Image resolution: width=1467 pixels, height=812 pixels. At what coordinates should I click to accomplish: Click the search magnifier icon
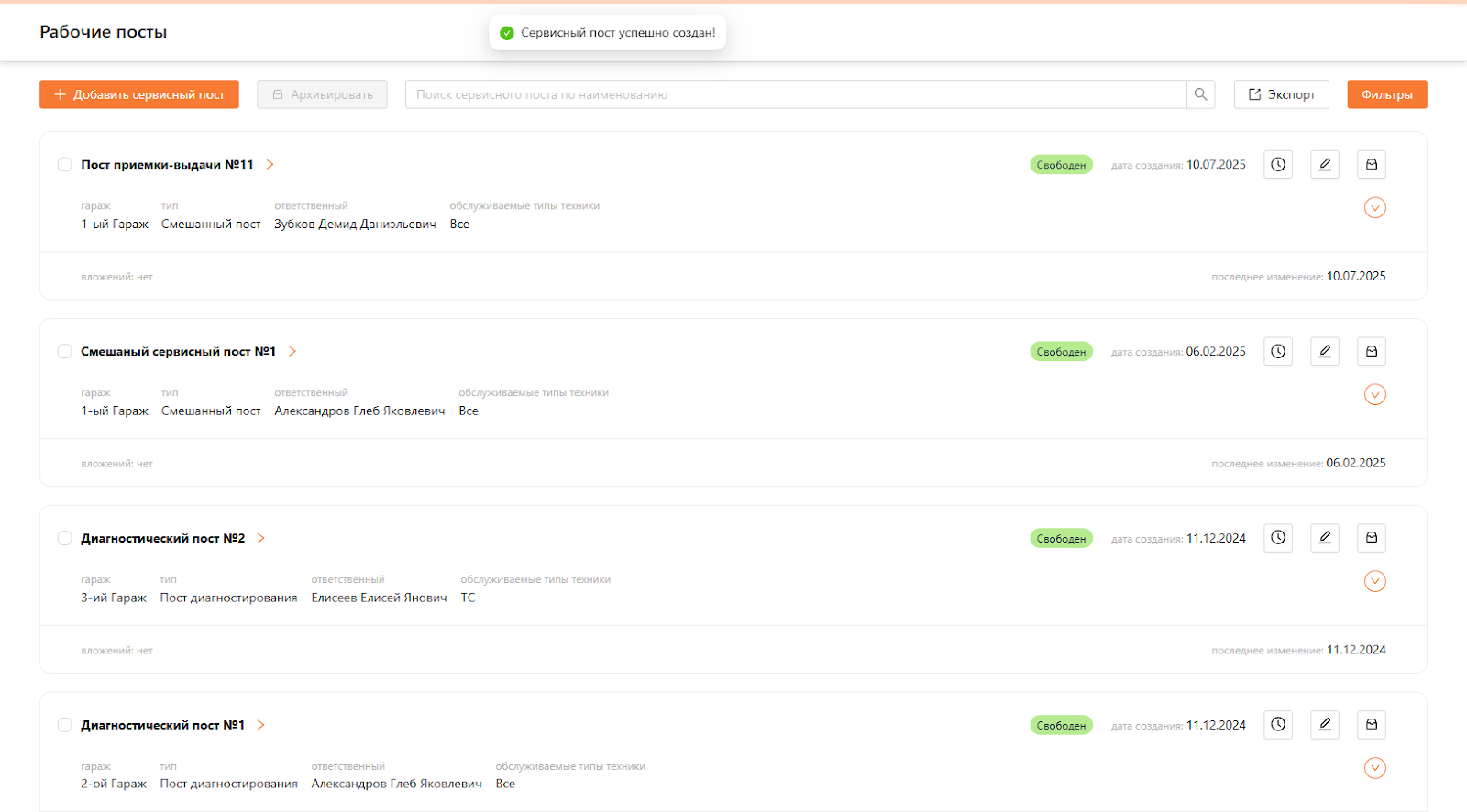click(1201, 94)
